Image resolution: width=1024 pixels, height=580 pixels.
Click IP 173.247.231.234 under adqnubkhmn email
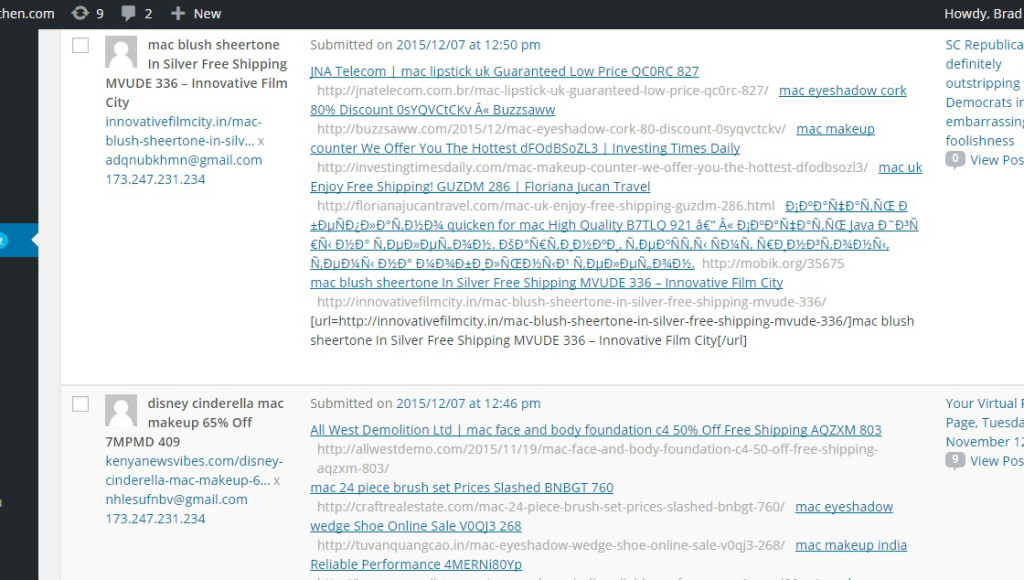tap(155, 179)
